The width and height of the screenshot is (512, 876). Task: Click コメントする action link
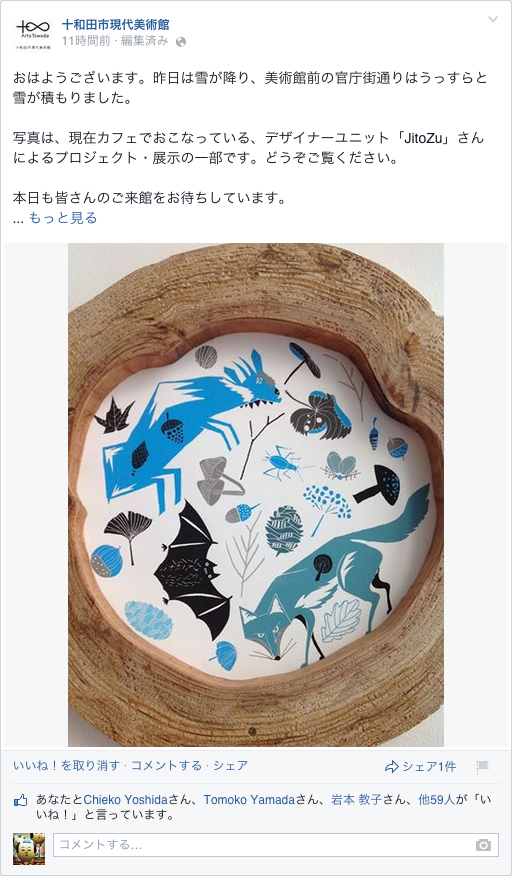167,766
